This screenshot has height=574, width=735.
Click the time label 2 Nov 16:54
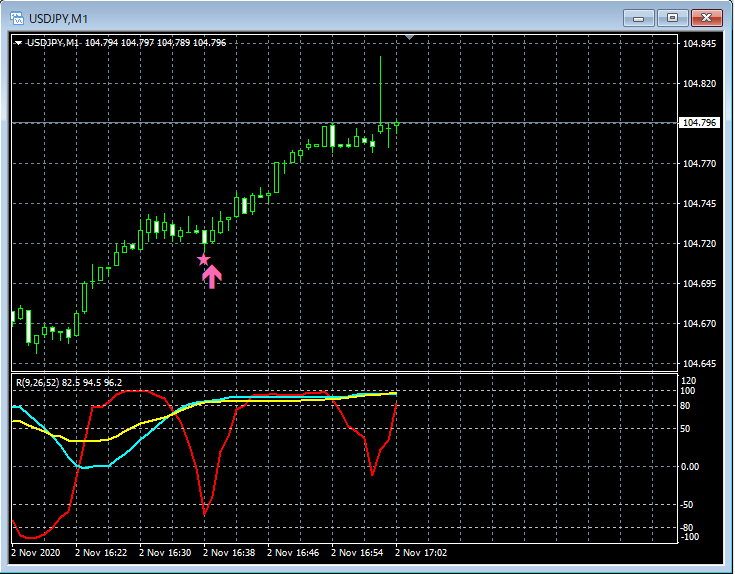[x=357, y=552]
